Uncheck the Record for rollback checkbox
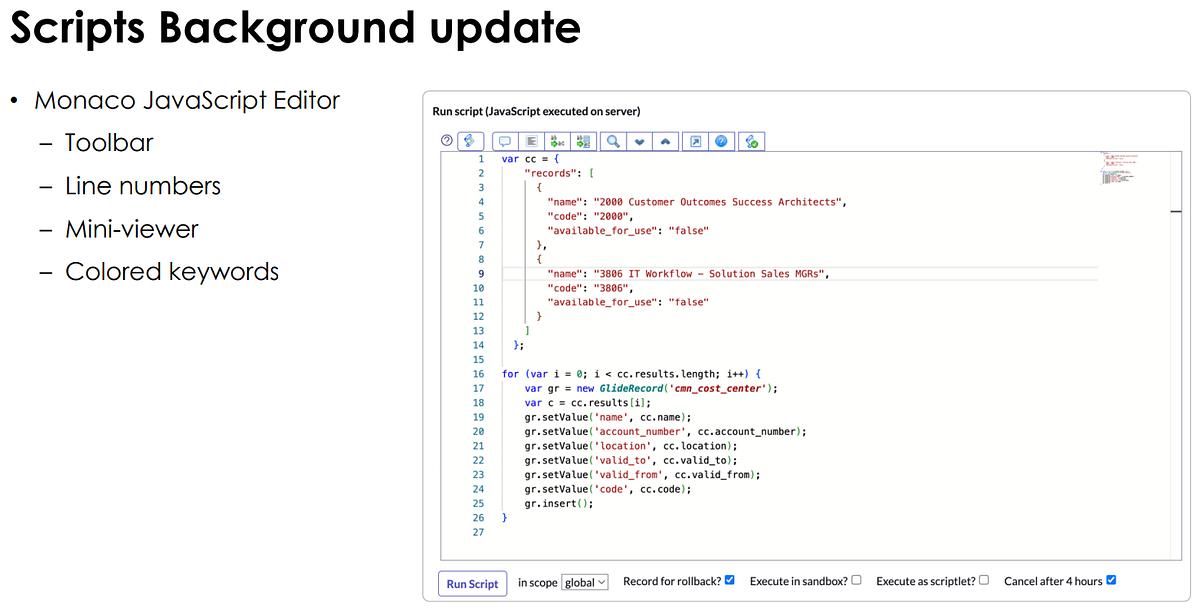The height and width of the screenshot is (608, 1200). tap(730, 580)
